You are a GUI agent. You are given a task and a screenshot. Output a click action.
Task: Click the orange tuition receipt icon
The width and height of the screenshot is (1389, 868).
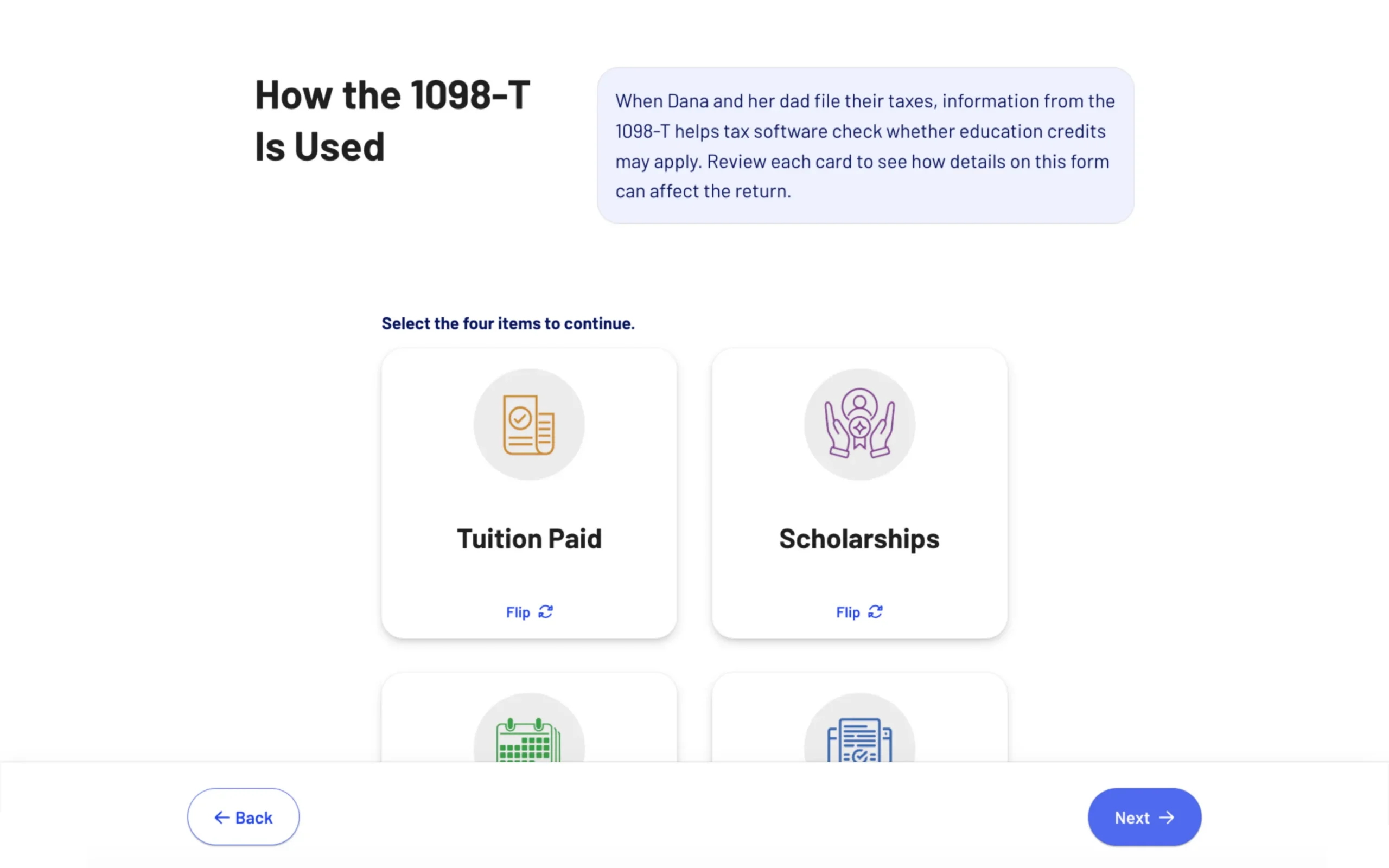point(528,424)
